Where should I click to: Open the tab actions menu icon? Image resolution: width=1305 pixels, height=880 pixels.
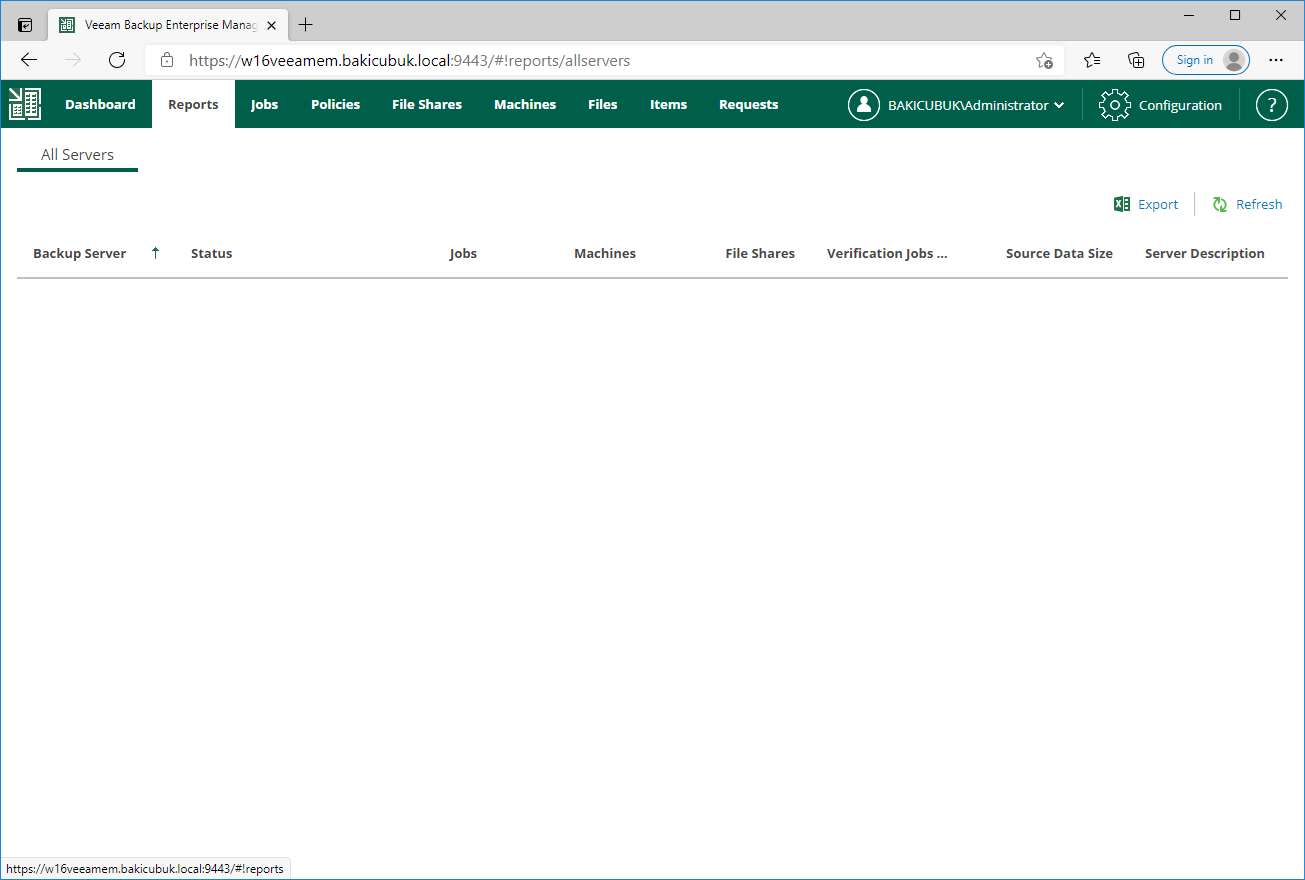click(25, 25)
